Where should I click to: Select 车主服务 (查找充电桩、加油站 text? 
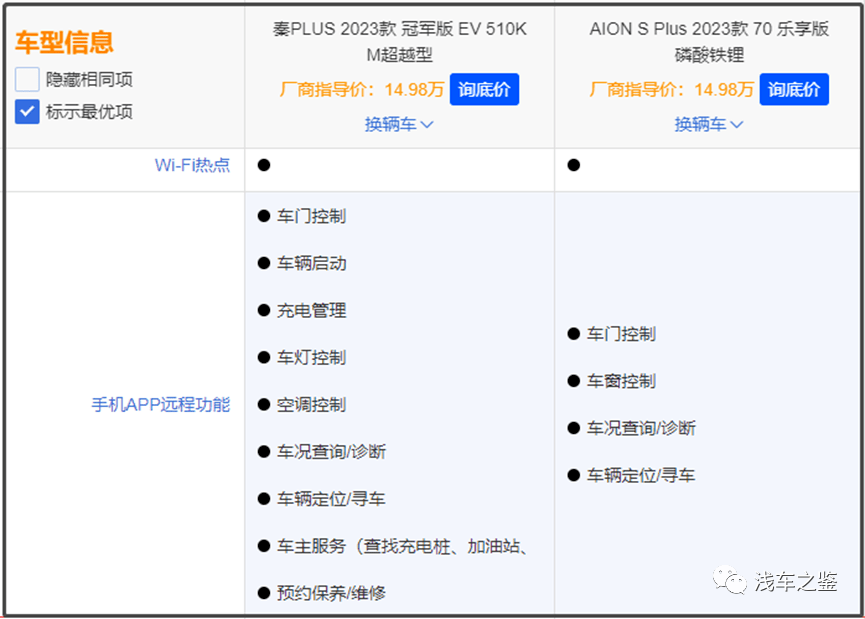tap(402, 546)
